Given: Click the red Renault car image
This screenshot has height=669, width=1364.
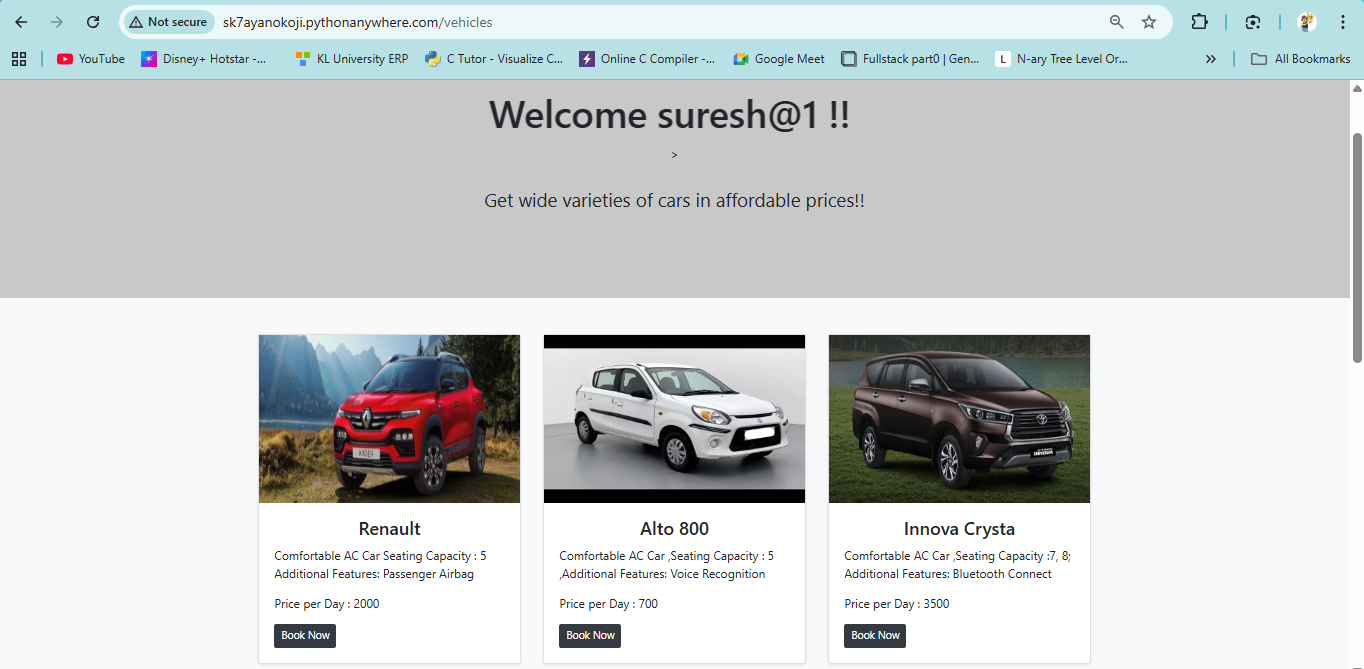Looking at the screenshot, I should (x=389, y=418).
